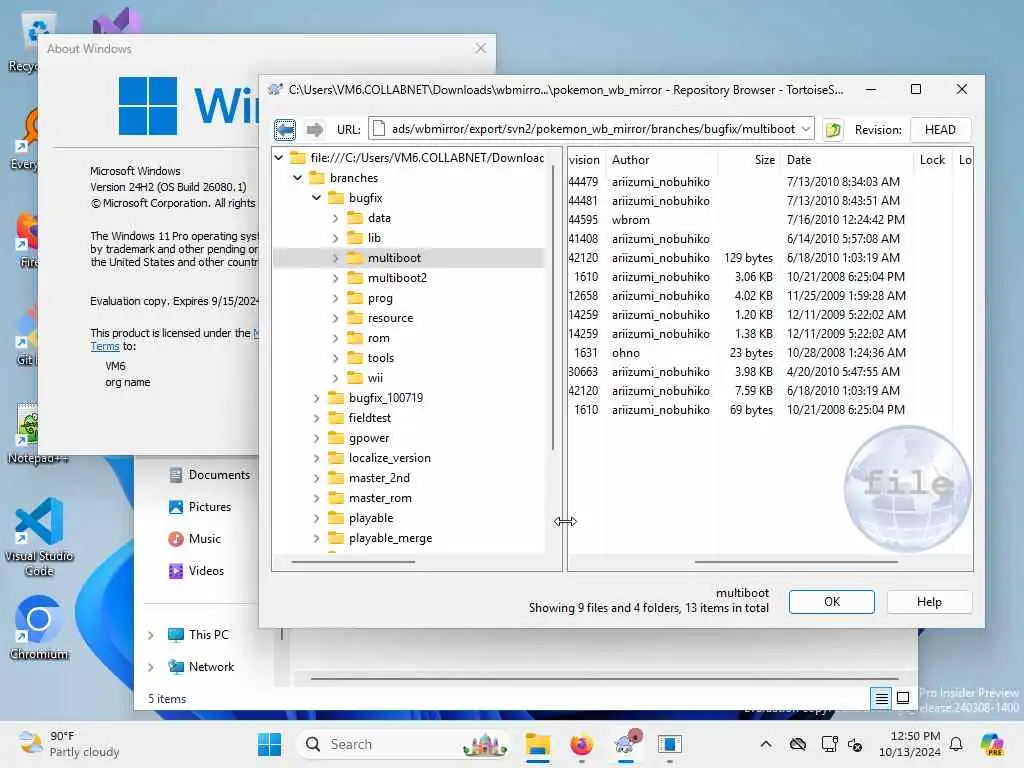
Task: Collapse the bugfix folder node
Action: click(317, 197)
